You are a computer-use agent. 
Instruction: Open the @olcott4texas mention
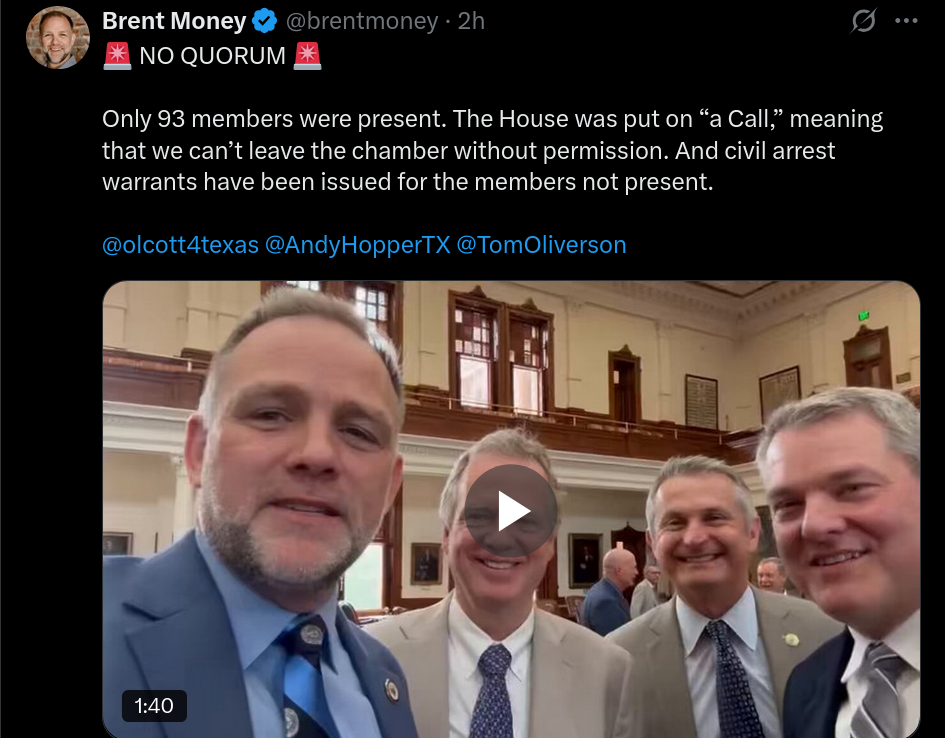pos(180,245)
